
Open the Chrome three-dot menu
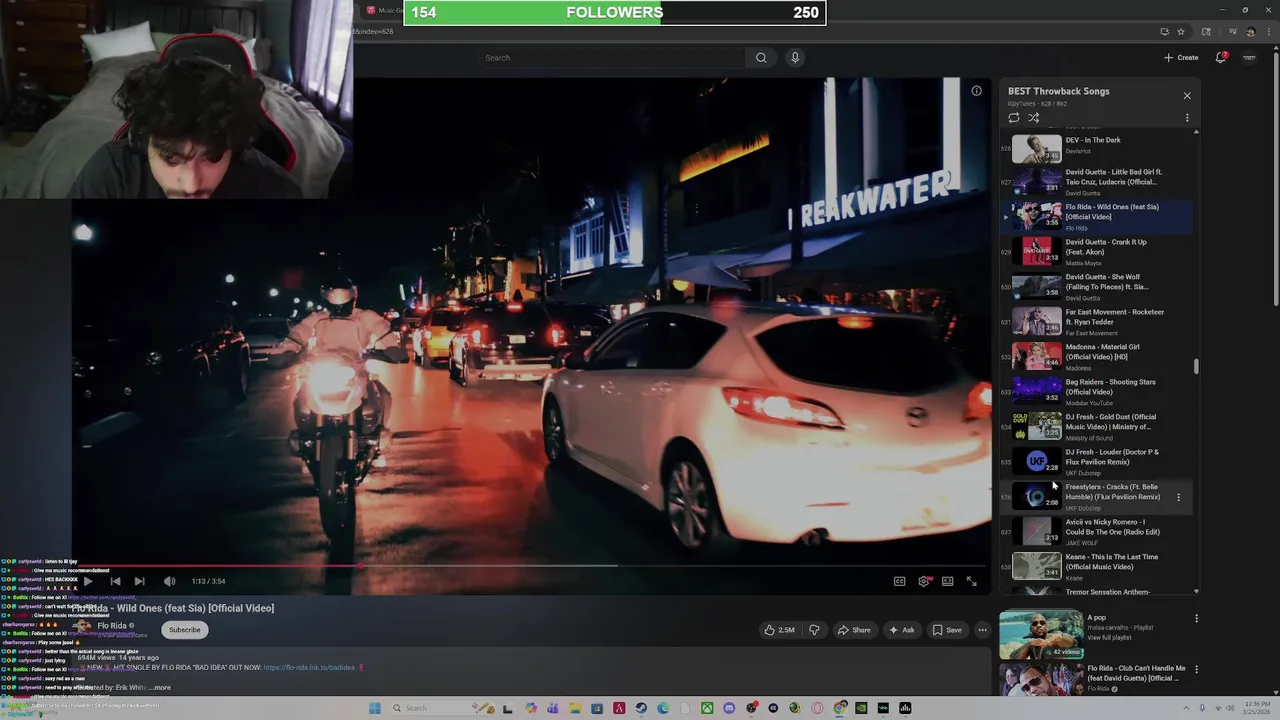click(1267, 32)
